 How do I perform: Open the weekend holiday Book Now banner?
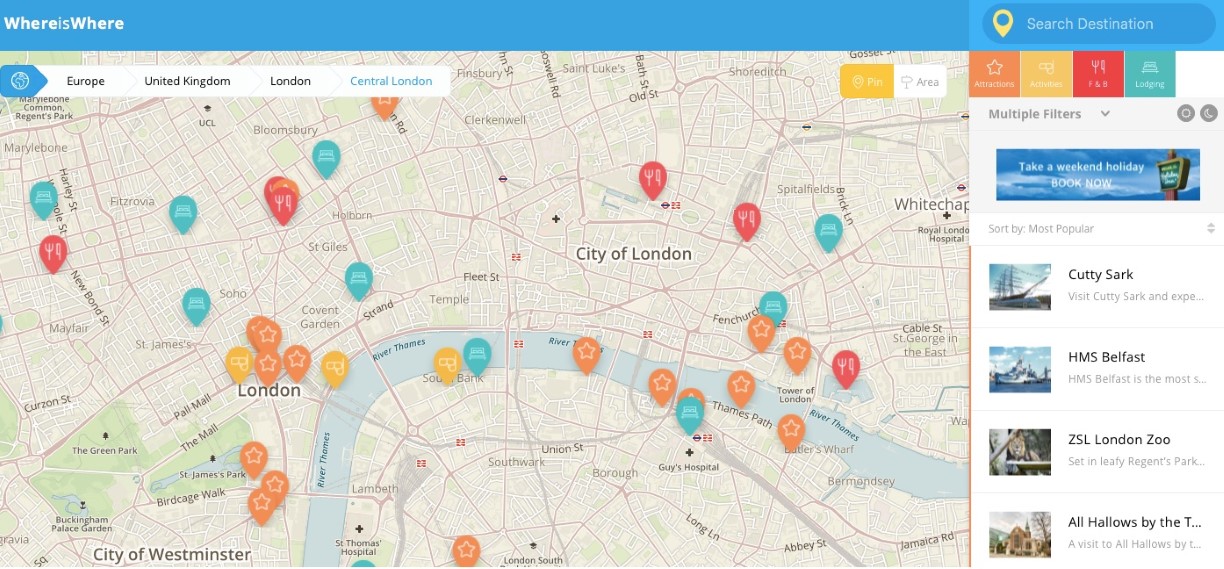point(1097,175)
